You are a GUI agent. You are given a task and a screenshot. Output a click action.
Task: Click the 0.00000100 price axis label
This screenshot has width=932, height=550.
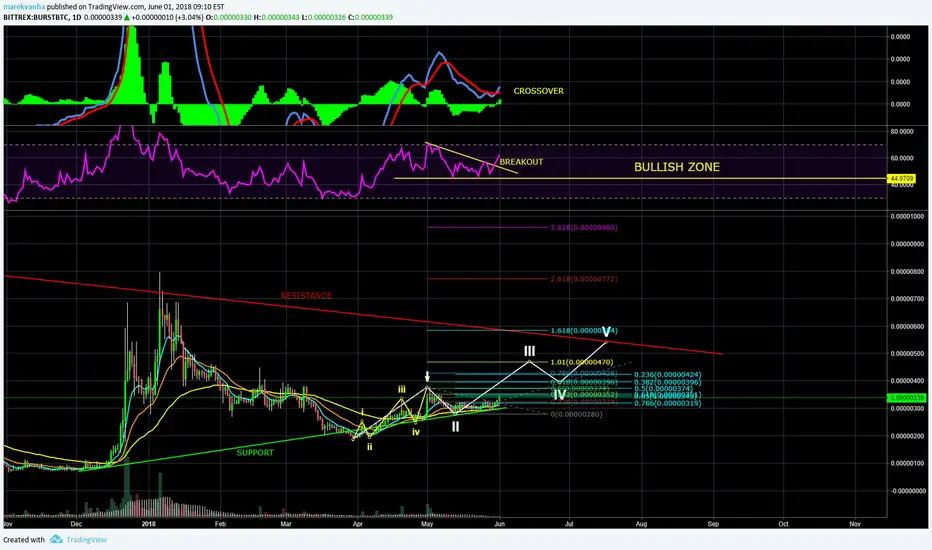pyautogui.click(x=907, y=463)
